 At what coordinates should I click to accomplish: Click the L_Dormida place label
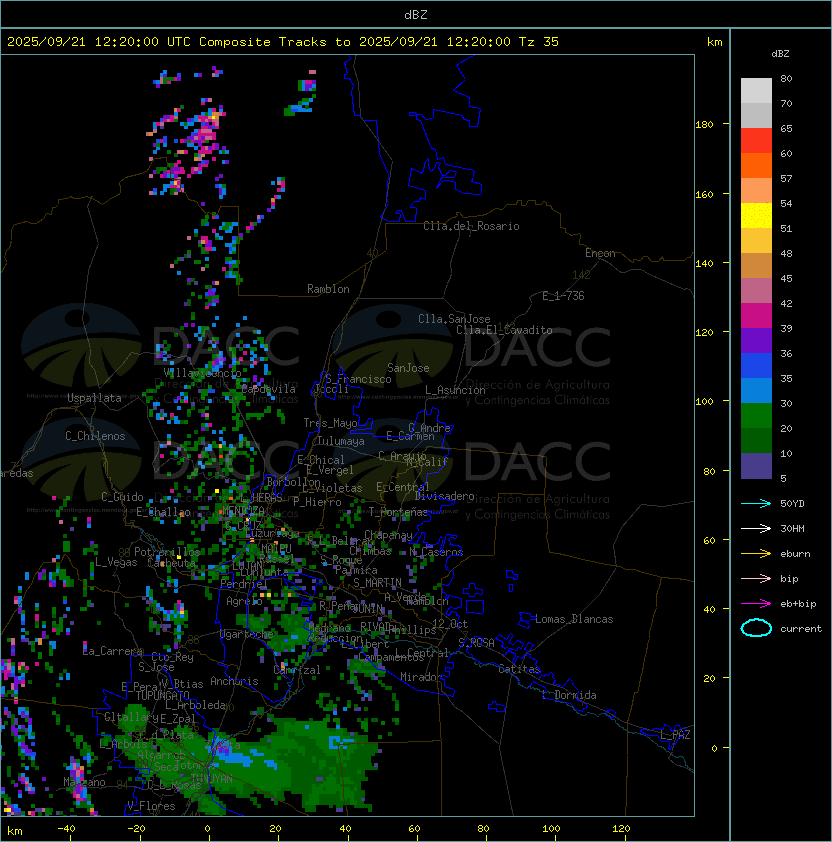pyautogui.click(x=569, y=695)
